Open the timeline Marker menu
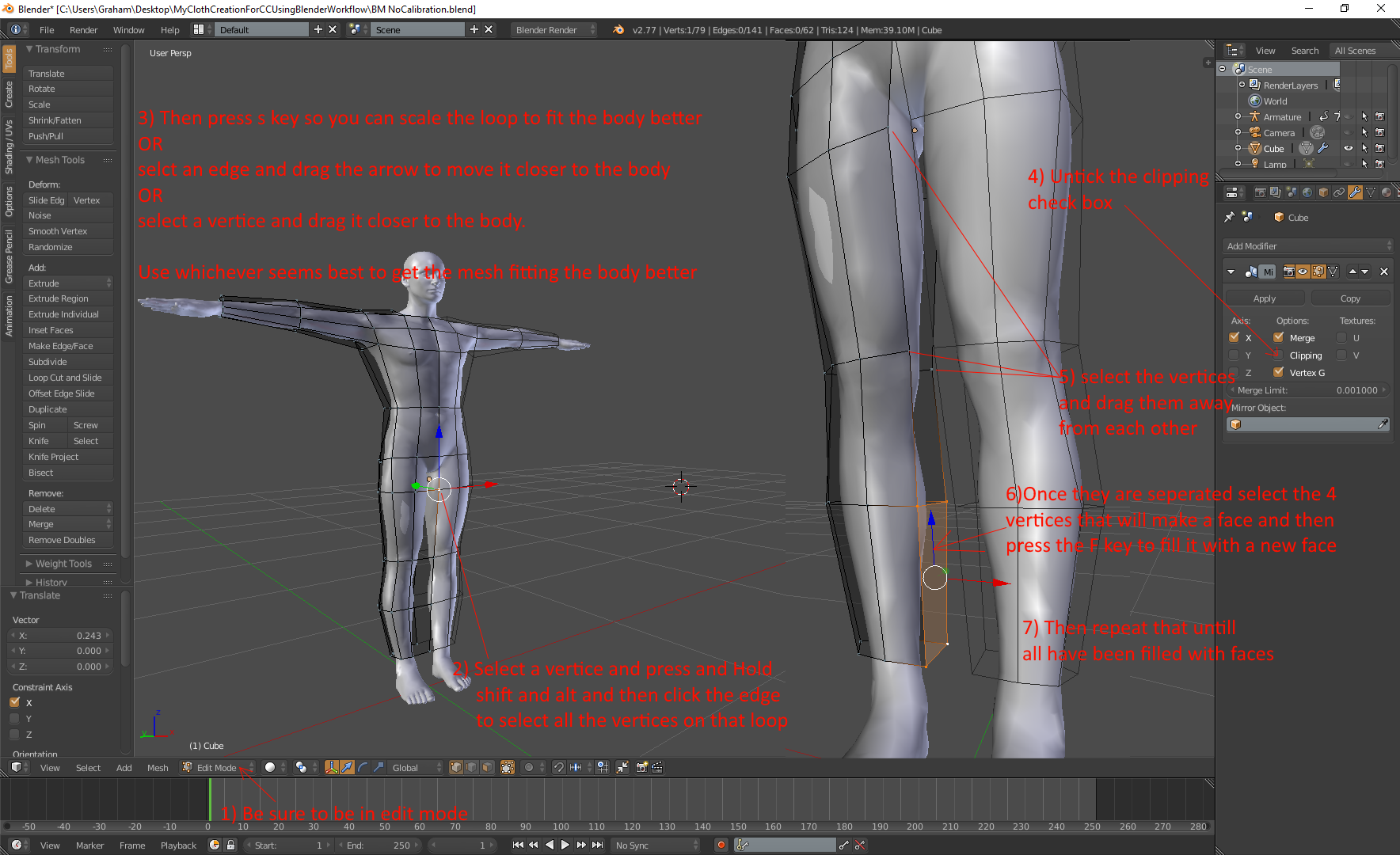The image size is (1400, 855). coord(89,845)
